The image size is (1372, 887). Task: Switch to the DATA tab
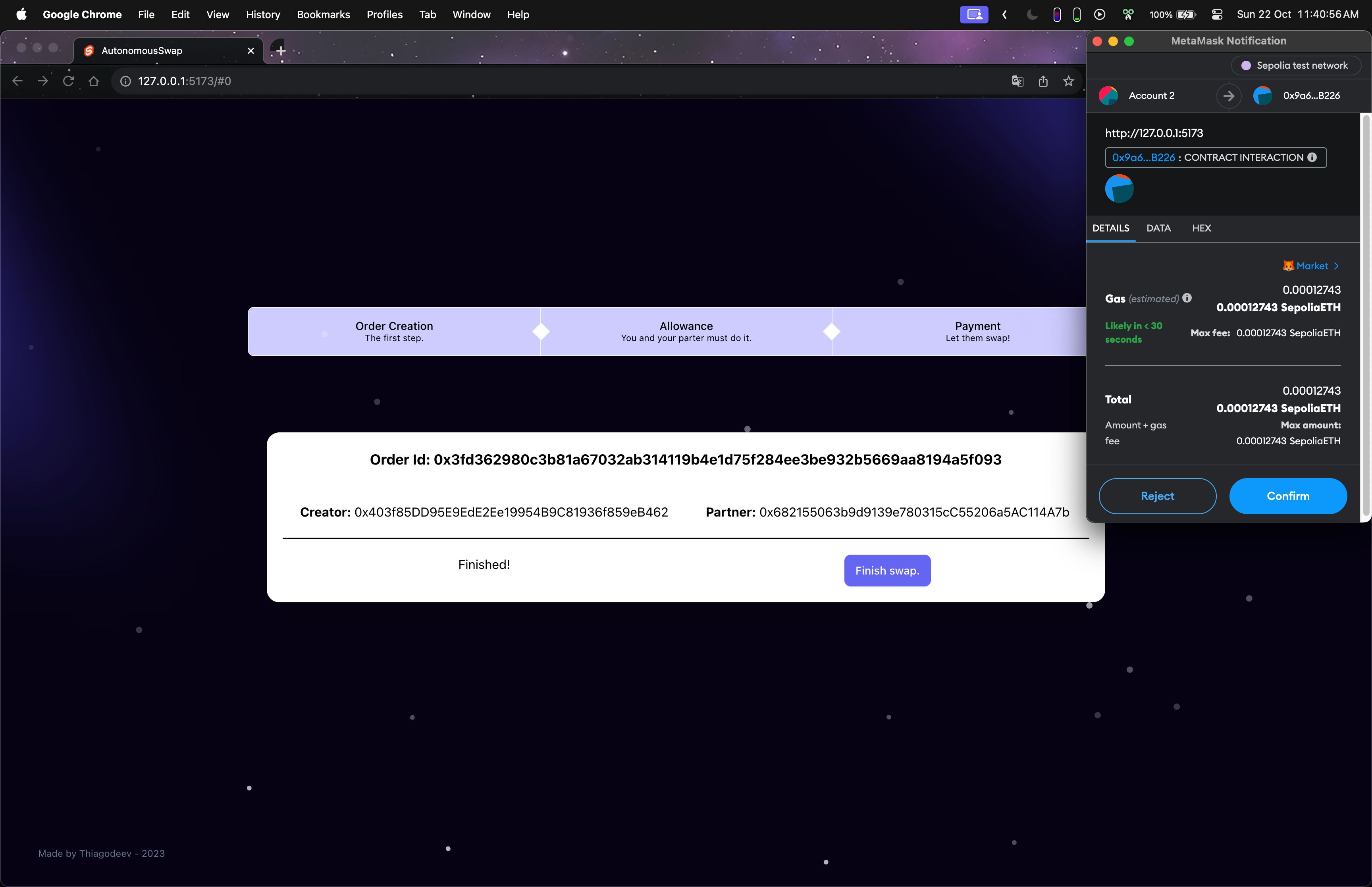1158,228
